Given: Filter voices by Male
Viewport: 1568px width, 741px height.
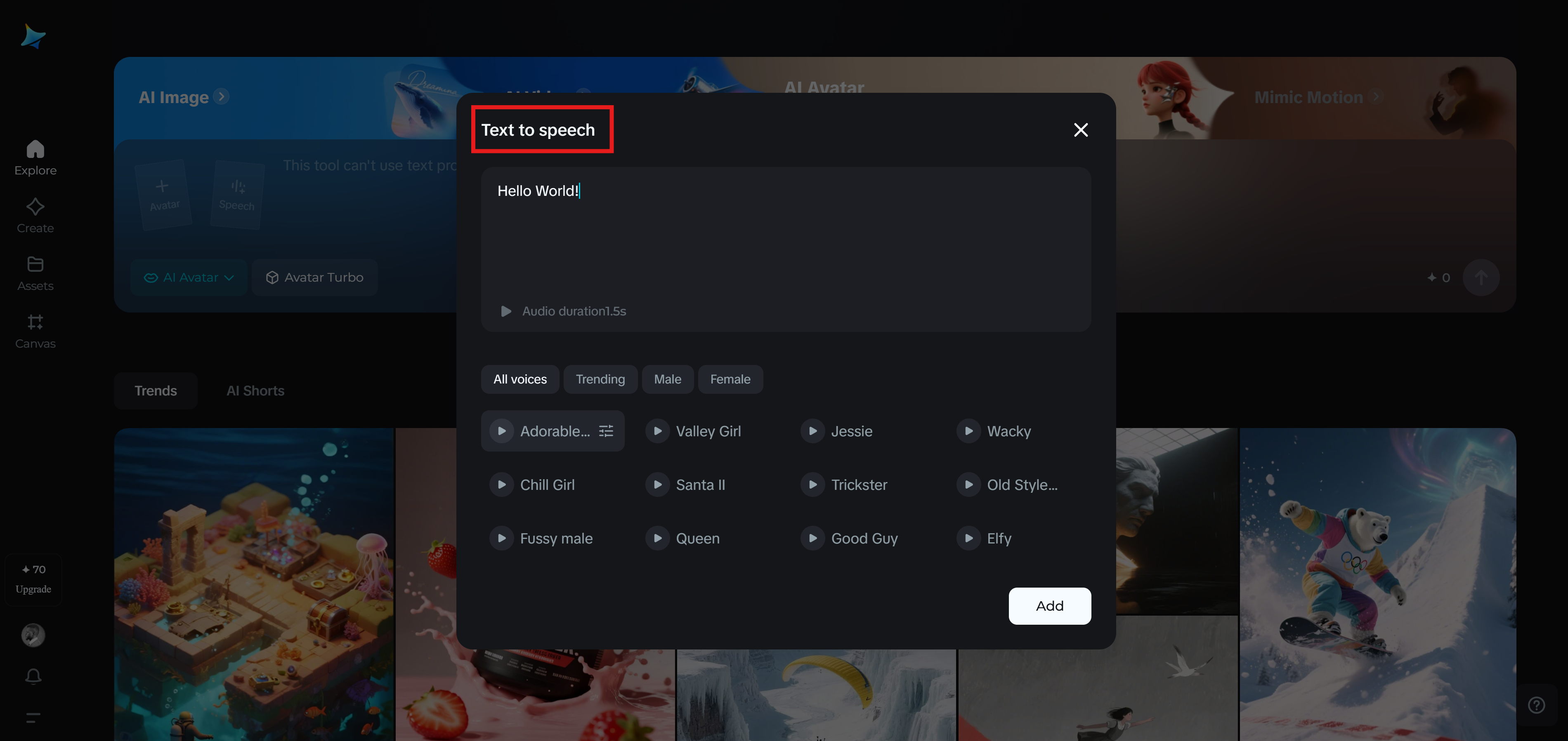Looking at the screenshot, I should (x=667, y=380).
